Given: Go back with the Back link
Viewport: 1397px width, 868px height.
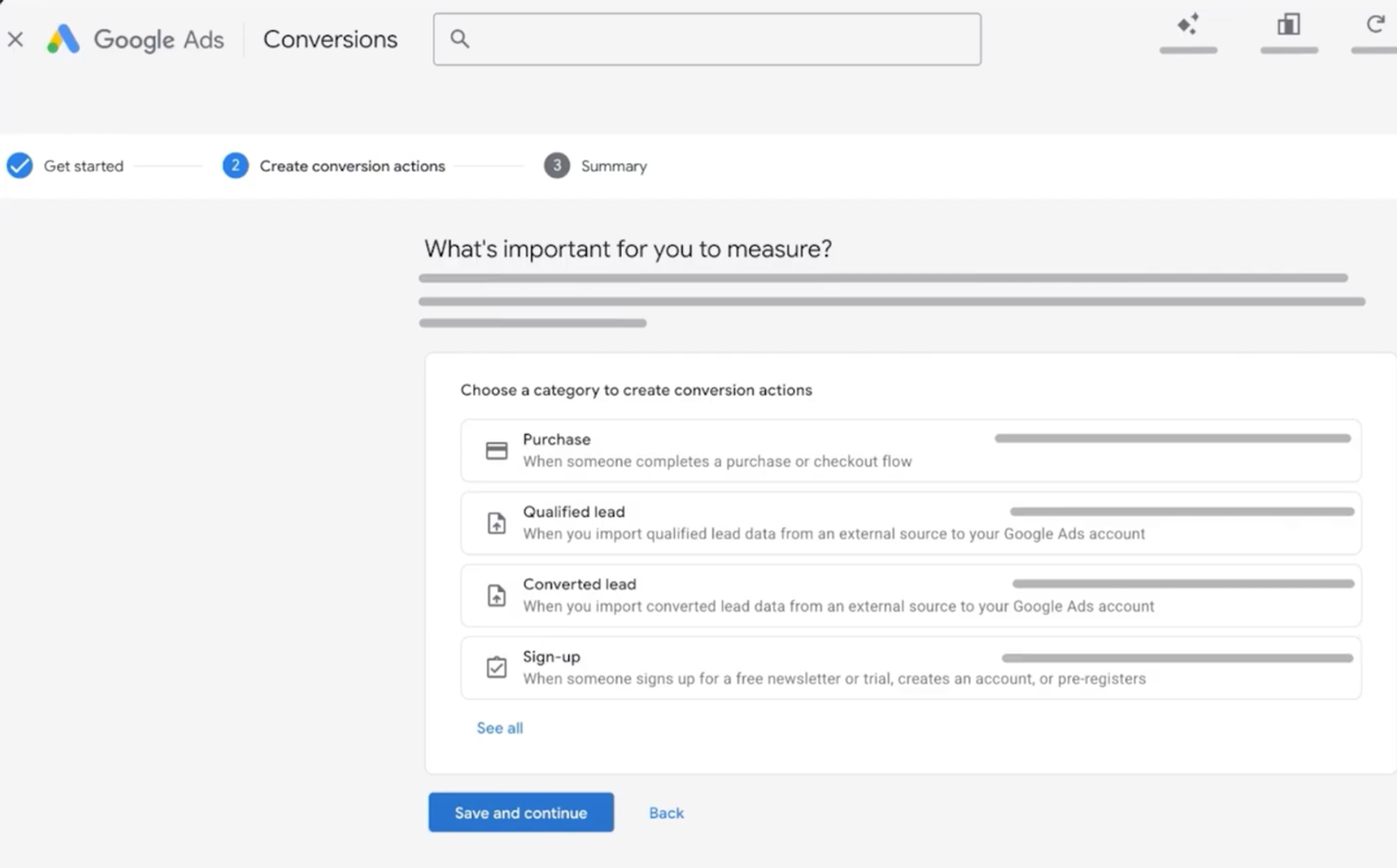Looking at the screenshot, I should pyautogui.click(x=666, y=813).
